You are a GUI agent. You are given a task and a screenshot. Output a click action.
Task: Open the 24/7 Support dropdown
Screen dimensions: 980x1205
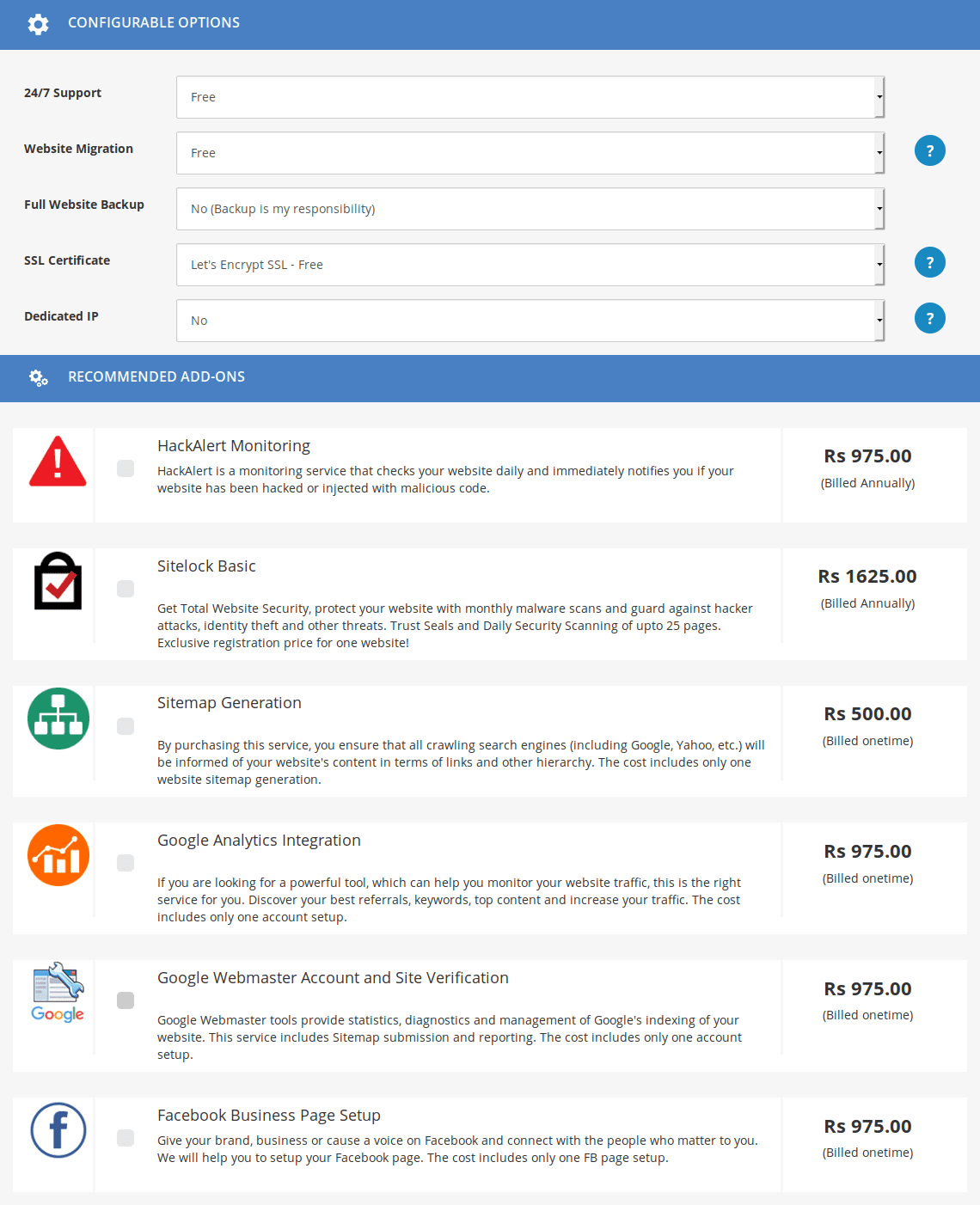pos(530,97)
